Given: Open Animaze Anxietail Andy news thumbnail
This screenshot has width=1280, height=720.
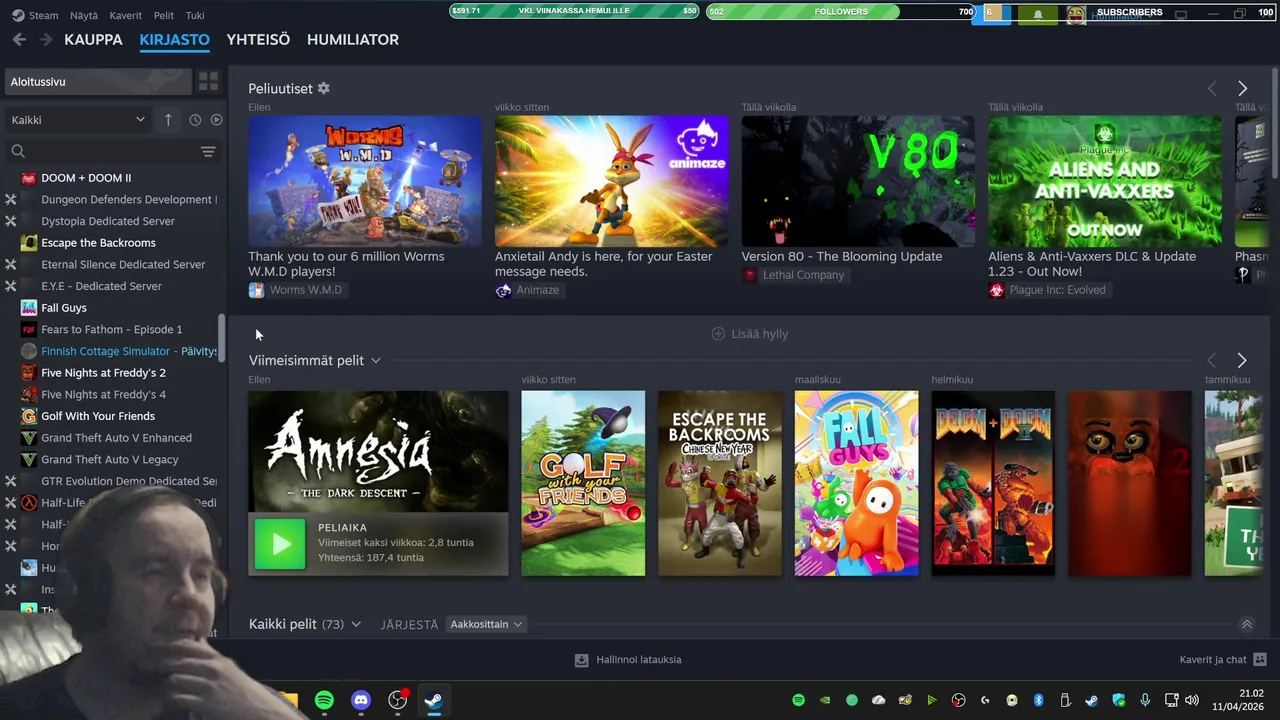Looking at the screenshot, I should click(x=612, y=181).
